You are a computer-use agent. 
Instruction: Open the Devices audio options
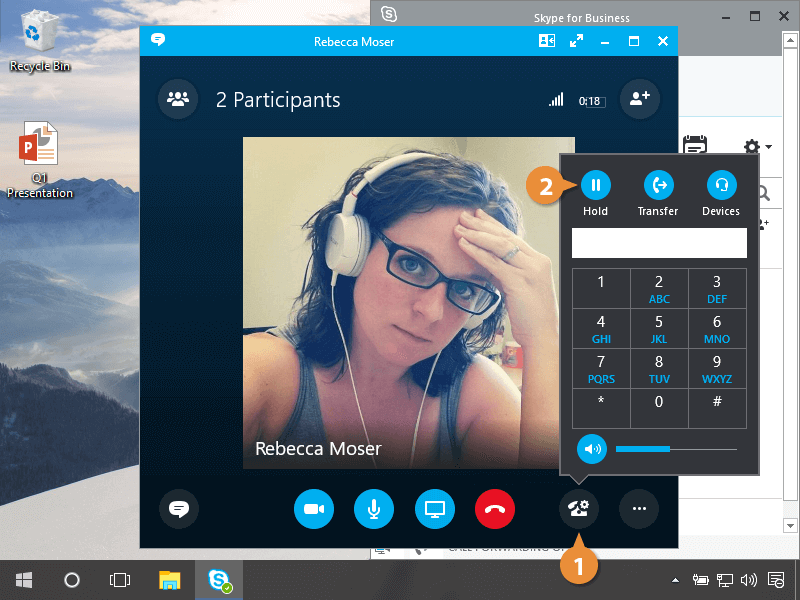pyautogui.click(x=720, y=185)
